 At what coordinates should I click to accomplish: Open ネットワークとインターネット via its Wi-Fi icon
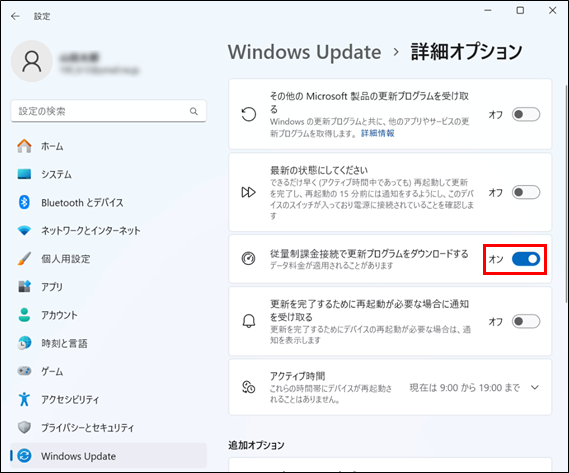click(x=24, y=231)
